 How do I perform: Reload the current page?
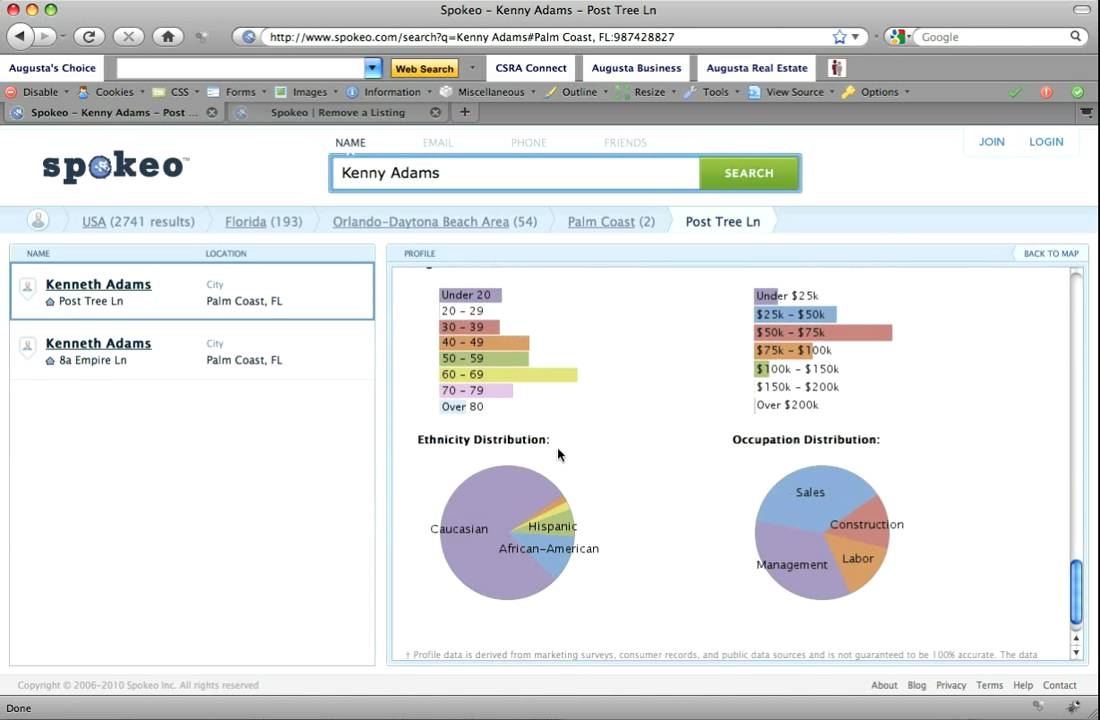click(88, 37)
